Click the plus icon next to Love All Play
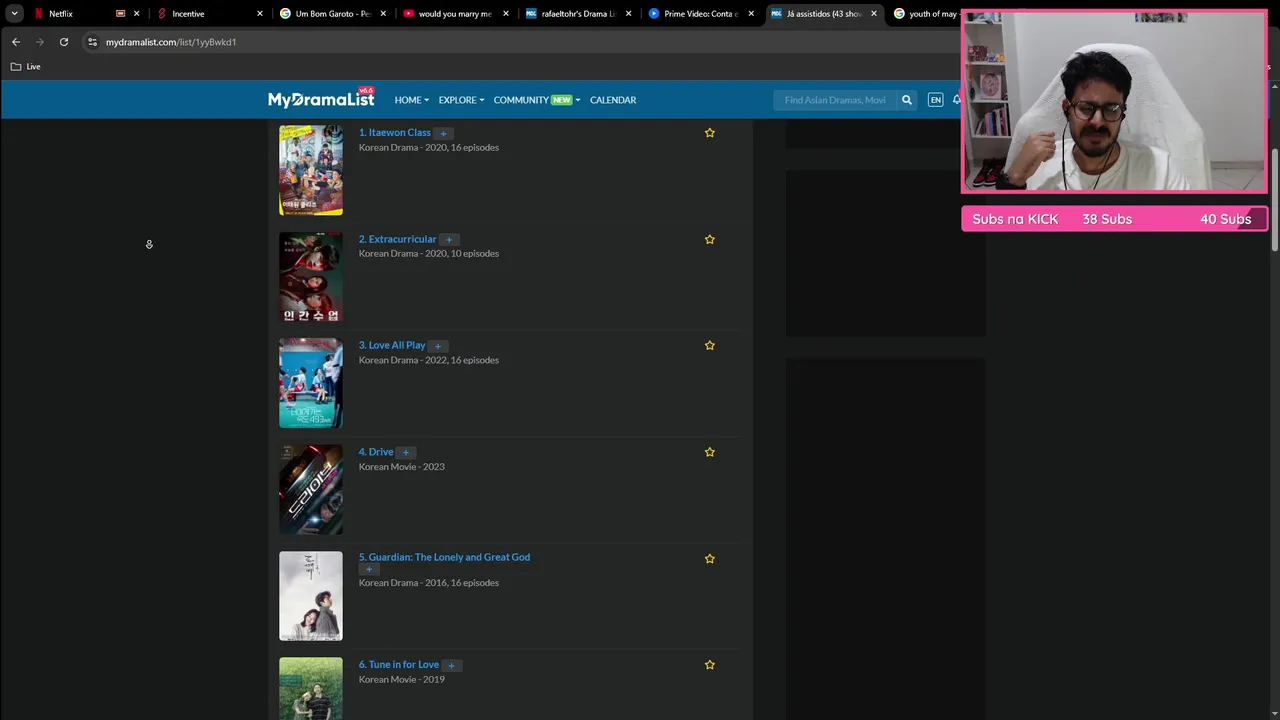Screen dimensions: 1280x720 (x=437, y=346)
